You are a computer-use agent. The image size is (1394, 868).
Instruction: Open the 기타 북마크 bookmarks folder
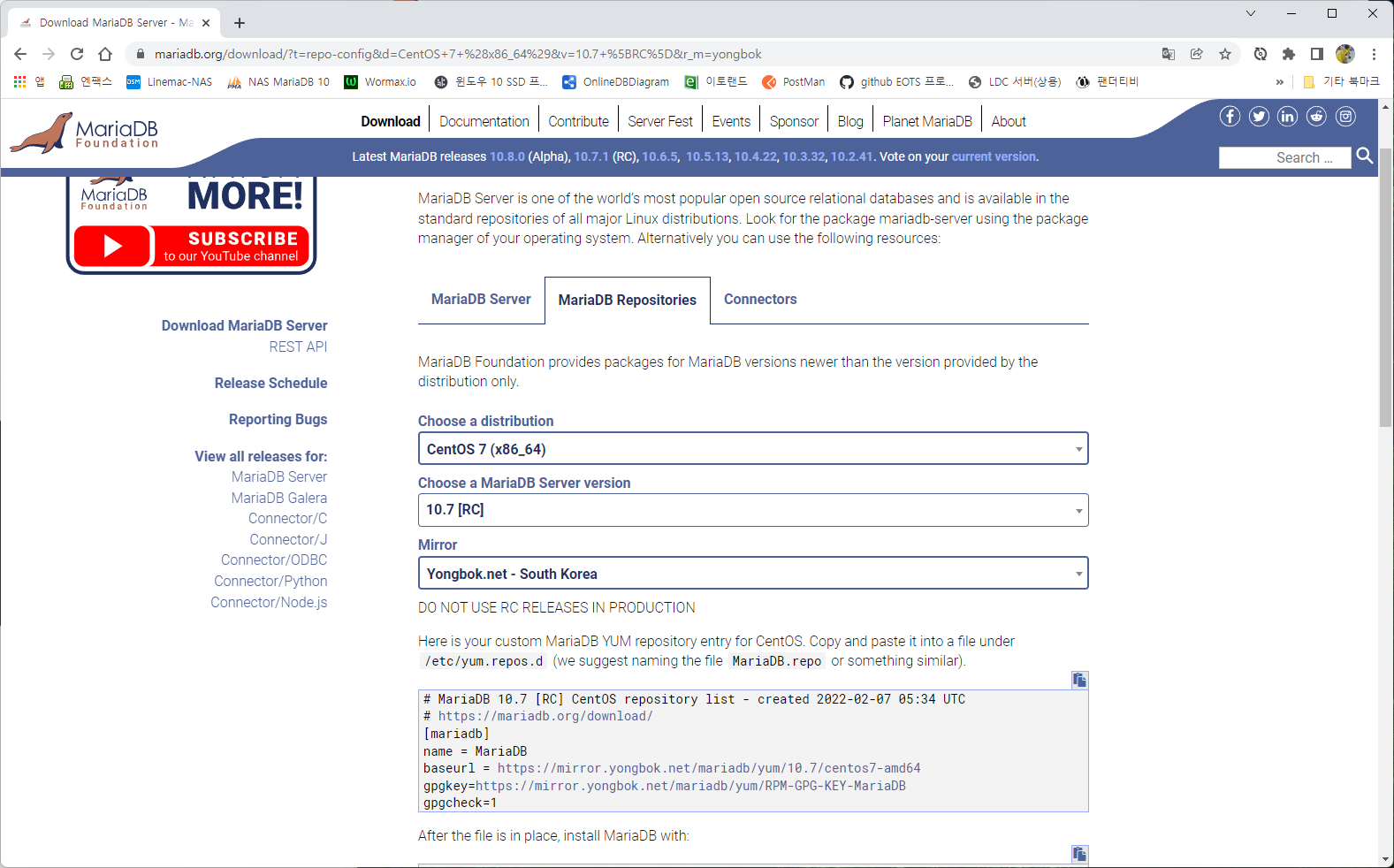point(1341,81)
